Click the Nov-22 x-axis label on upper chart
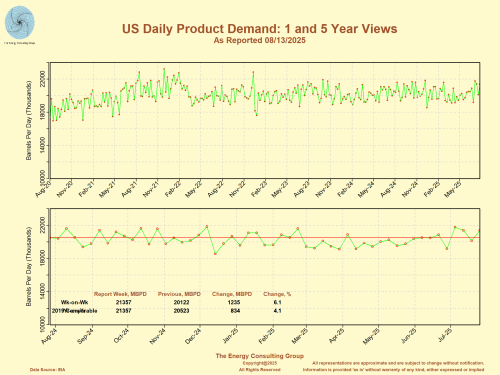Screen dimensions: 500x375 [238, 189]
